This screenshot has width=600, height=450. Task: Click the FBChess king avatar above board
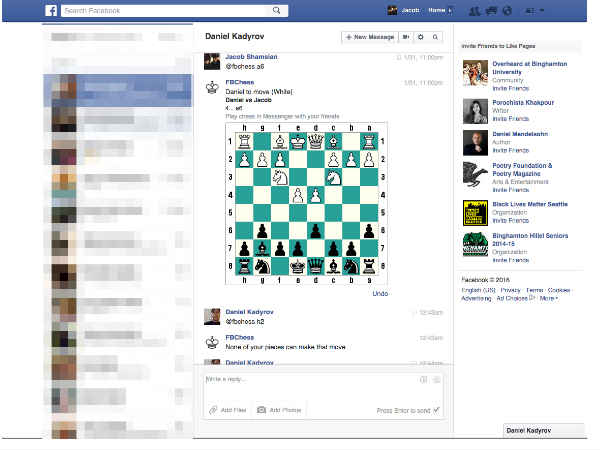pyautogui.click(x=212, y=87)
